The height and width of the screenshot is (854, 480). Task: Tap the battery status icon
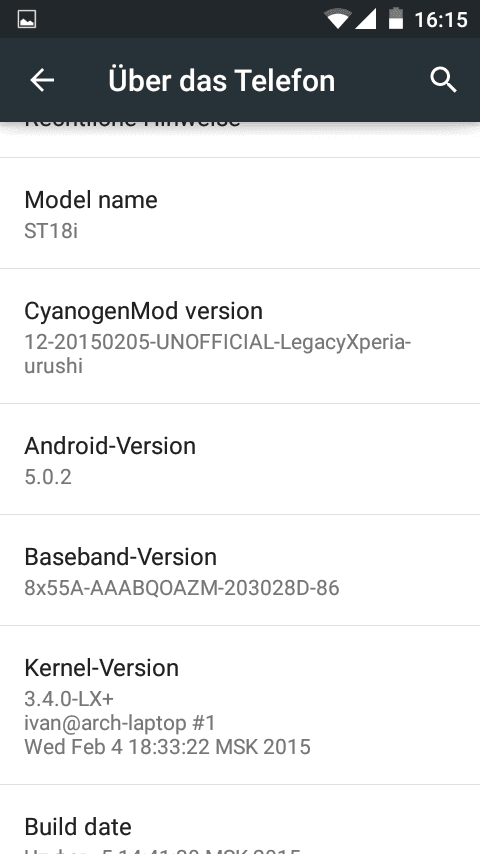coord(396,19)
